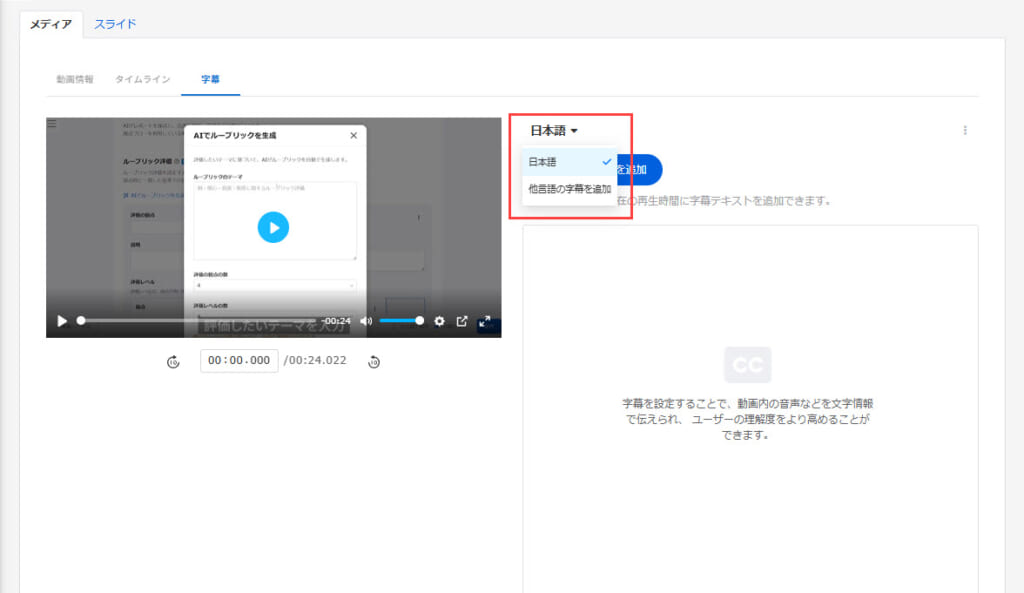Go to the タイムライン sub-tab
This screenshot has height=593, width=1024.
(143, 78)
